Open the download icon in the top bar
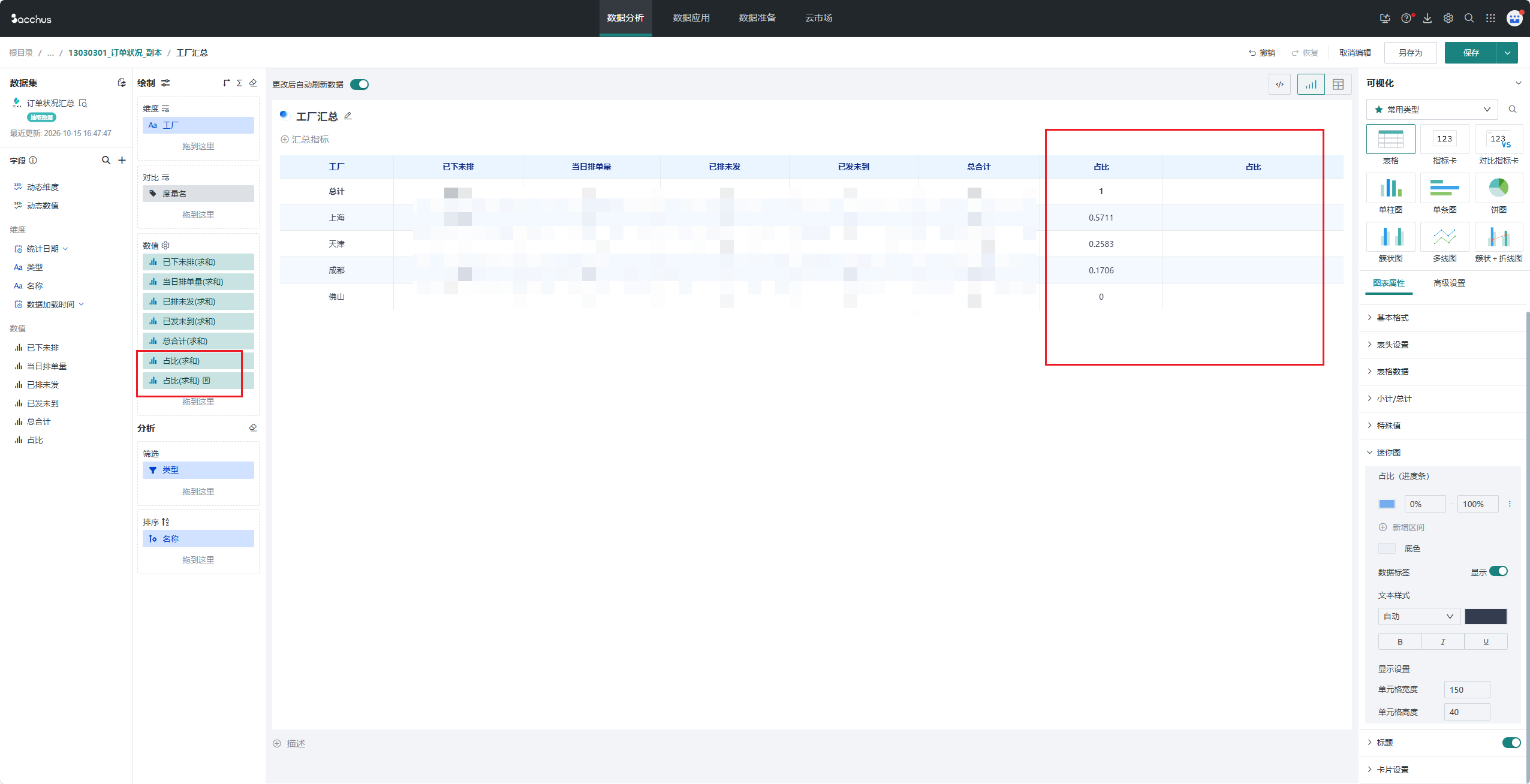The width and height of the screenshot is (1530, 784). click(1427, 18)
